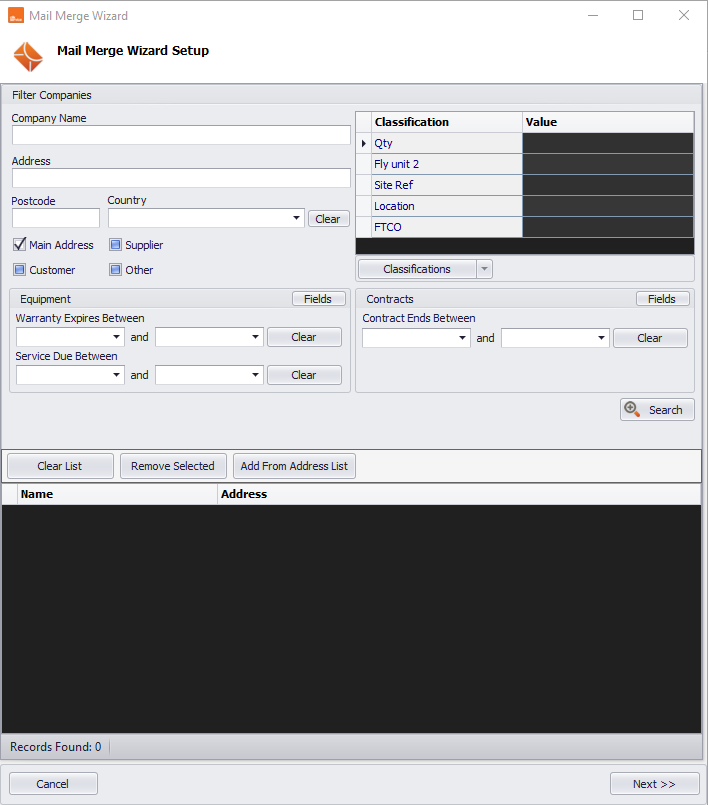Click the Clear List button
708x805 pixels.
(x=60, y=466)
